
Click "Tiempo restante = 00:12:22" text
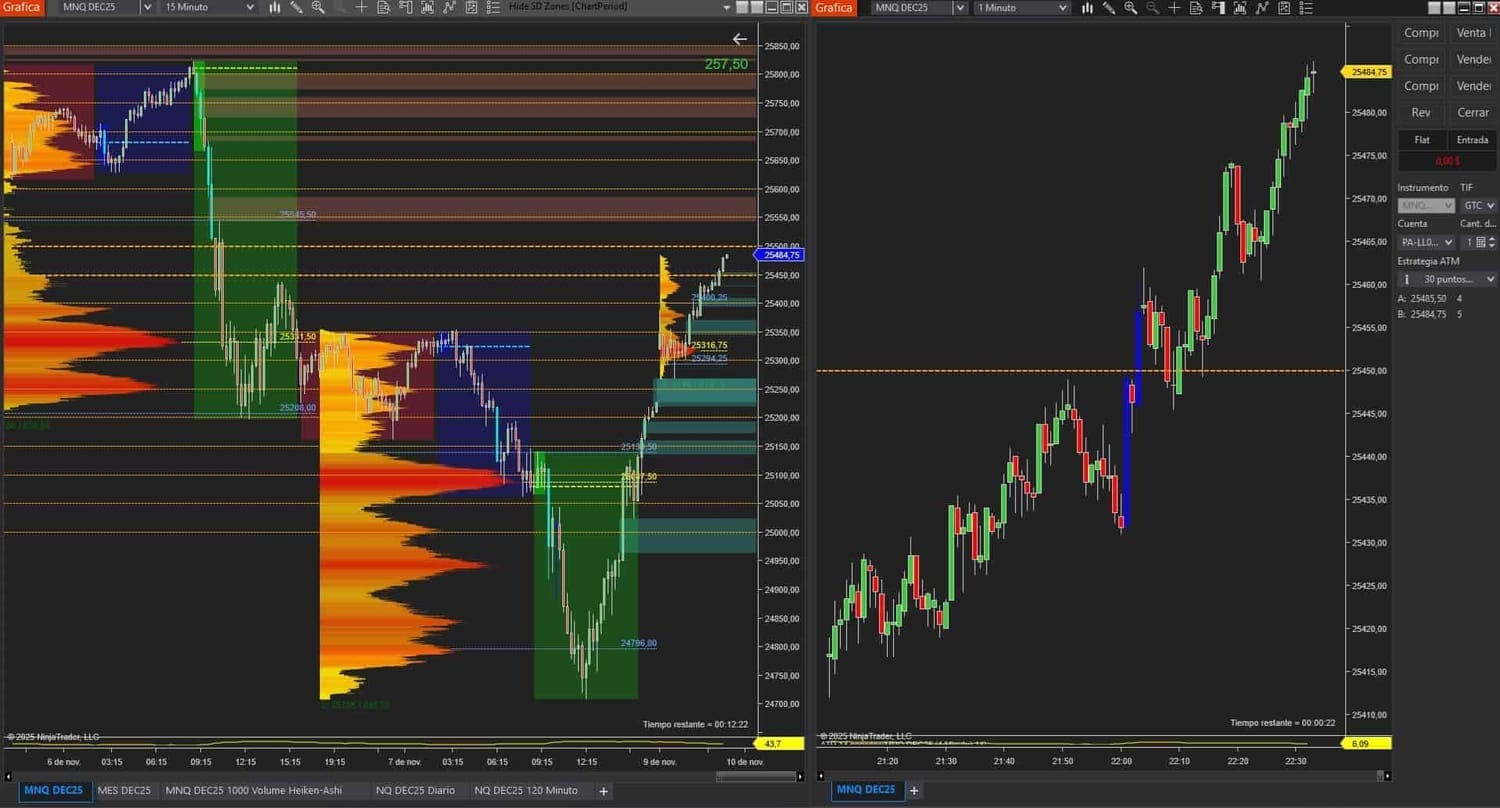pyautogui.click(x=695, y=724)
